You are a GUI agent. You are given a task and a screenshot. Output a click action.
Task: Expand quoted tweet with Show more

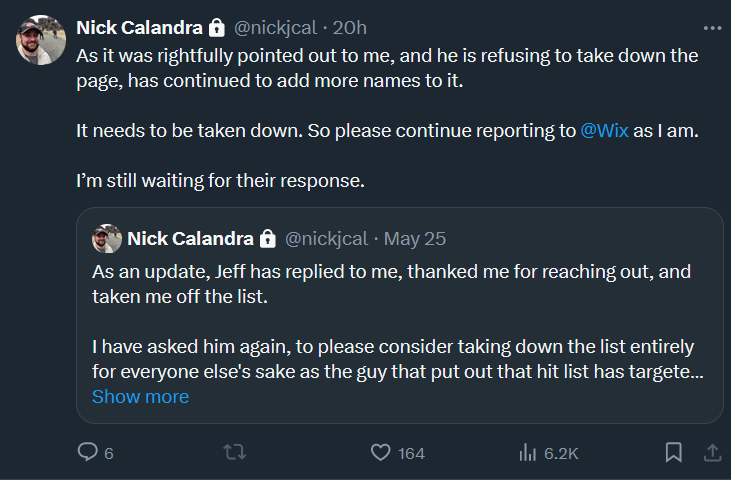pyautogui.click(x=140, y=397)
